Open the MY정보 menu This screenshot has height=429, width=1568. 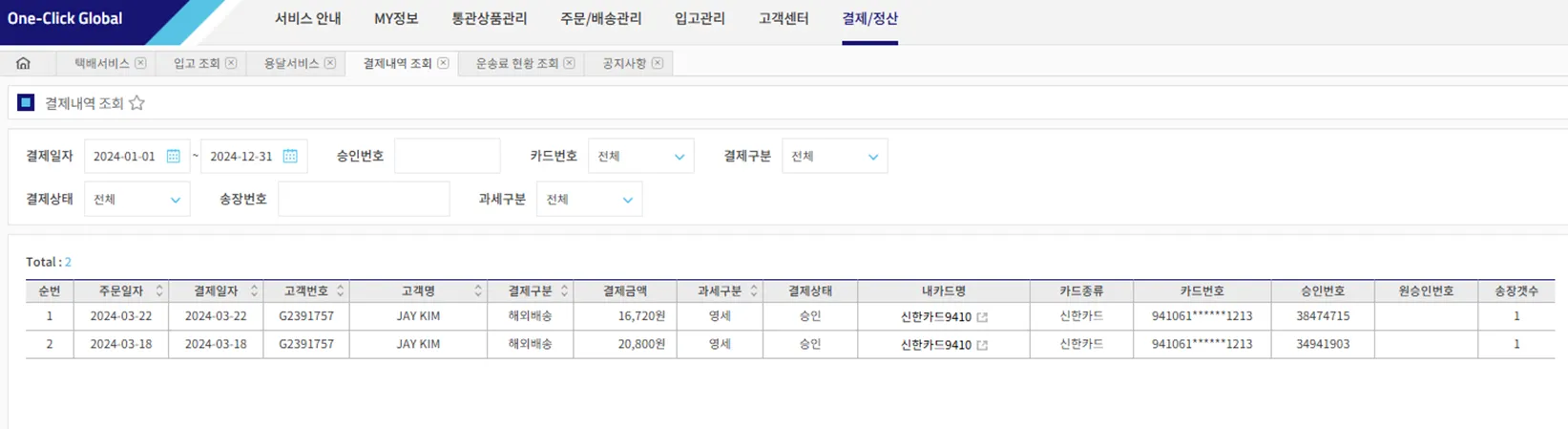click(x=396, y=18)
